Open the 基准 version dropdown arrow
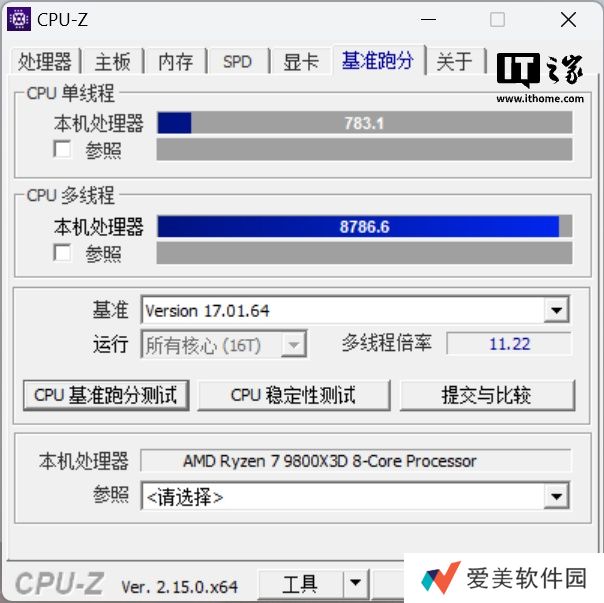Viewport: 604px width, 603px height. tap(556, 310)
